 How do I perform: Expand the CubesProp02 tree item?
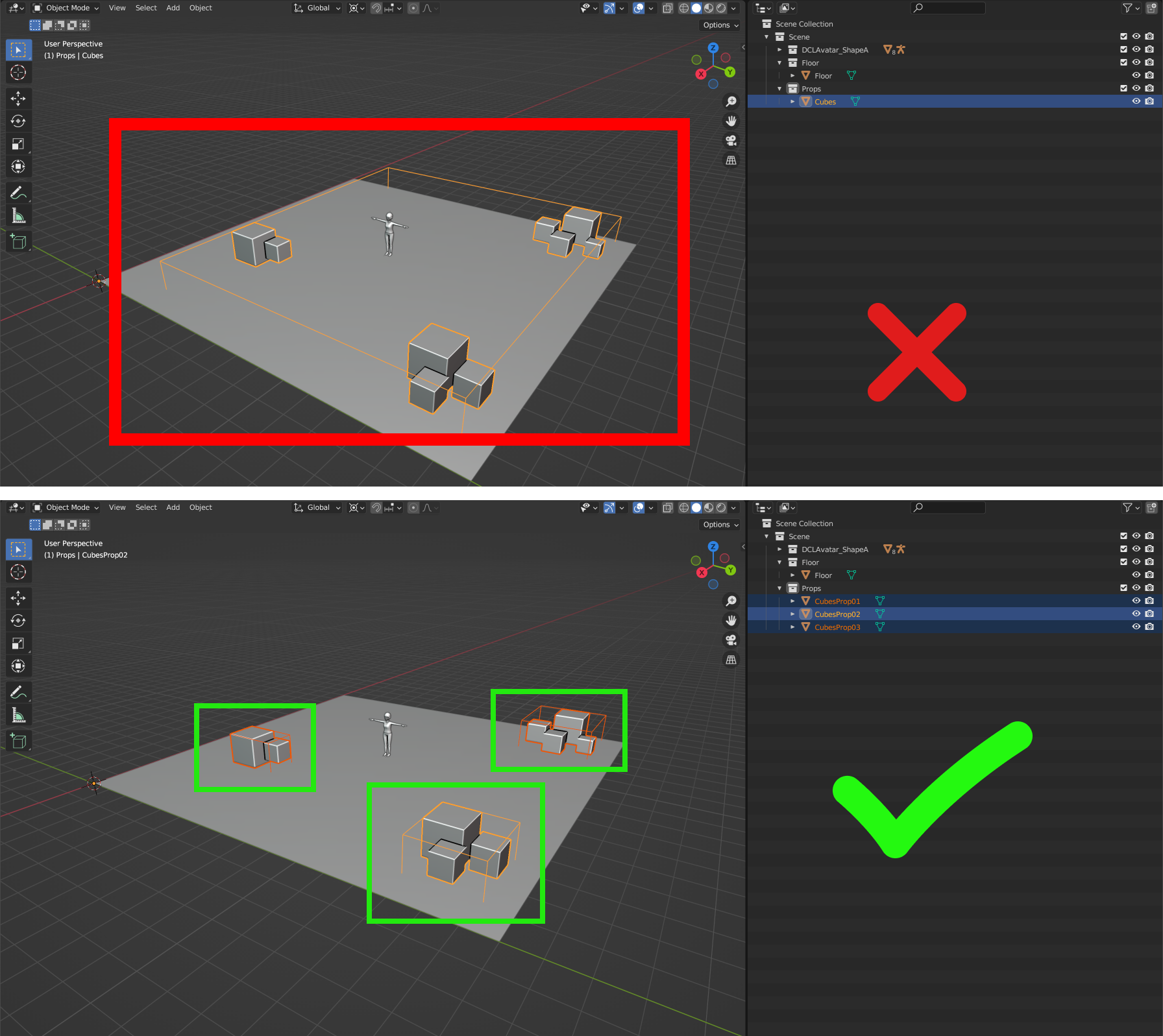(x=792, y=614)
